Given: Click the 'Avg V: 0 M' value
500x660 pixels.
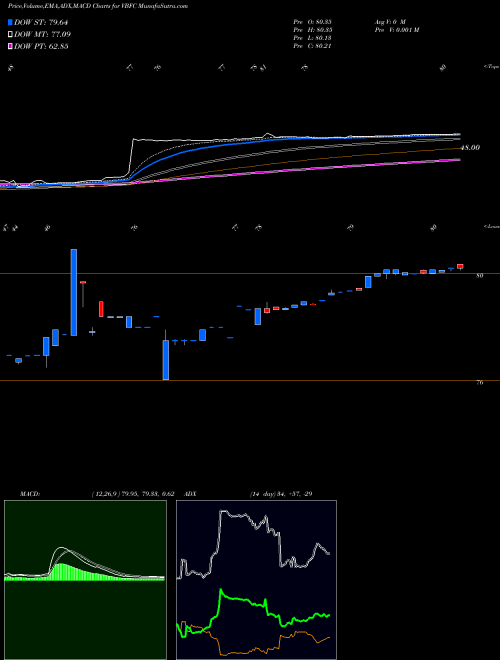Looking at the screenshot, I should (x=390, y=22).
